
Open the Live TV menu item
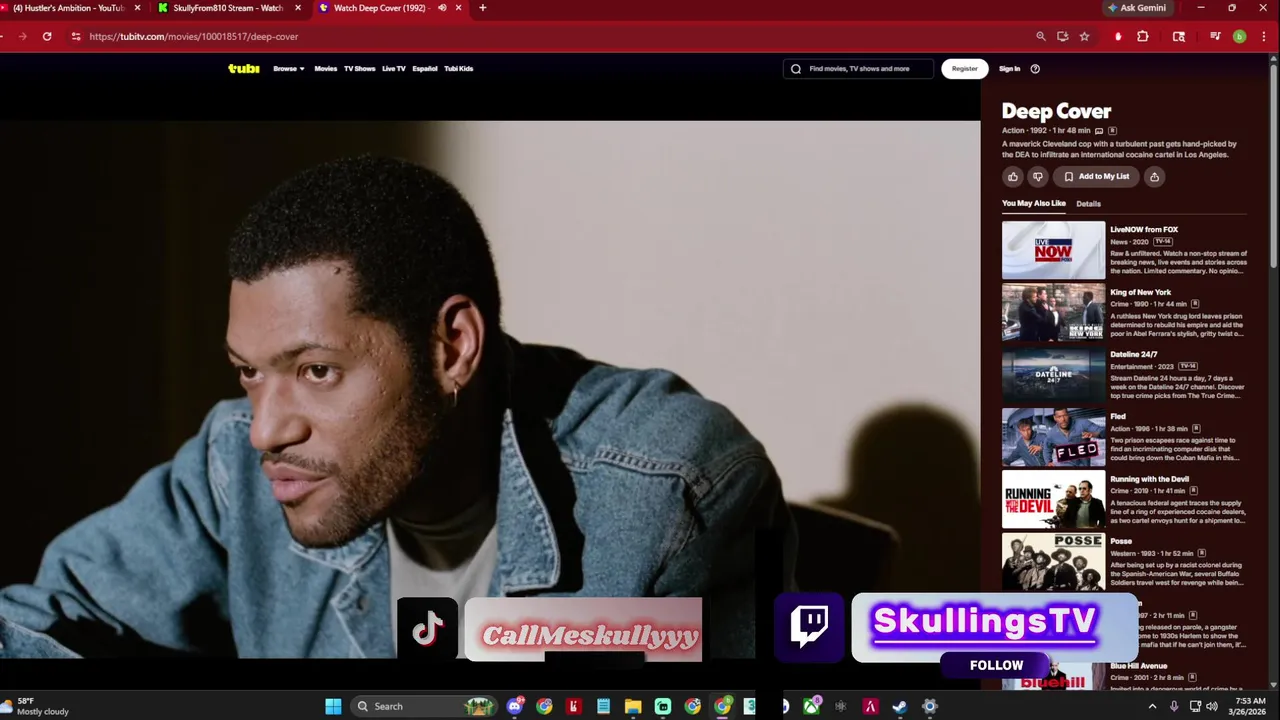tap(394, 69)
